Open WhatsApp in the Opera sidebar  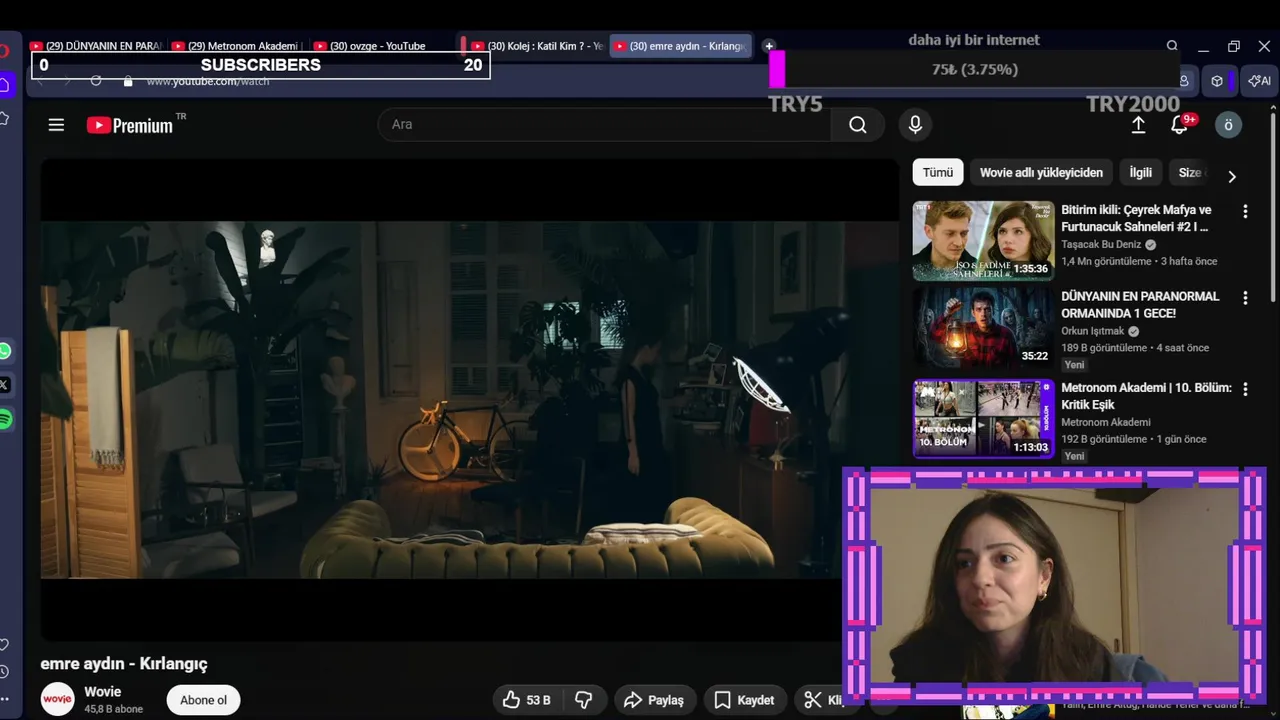point(5,351)
